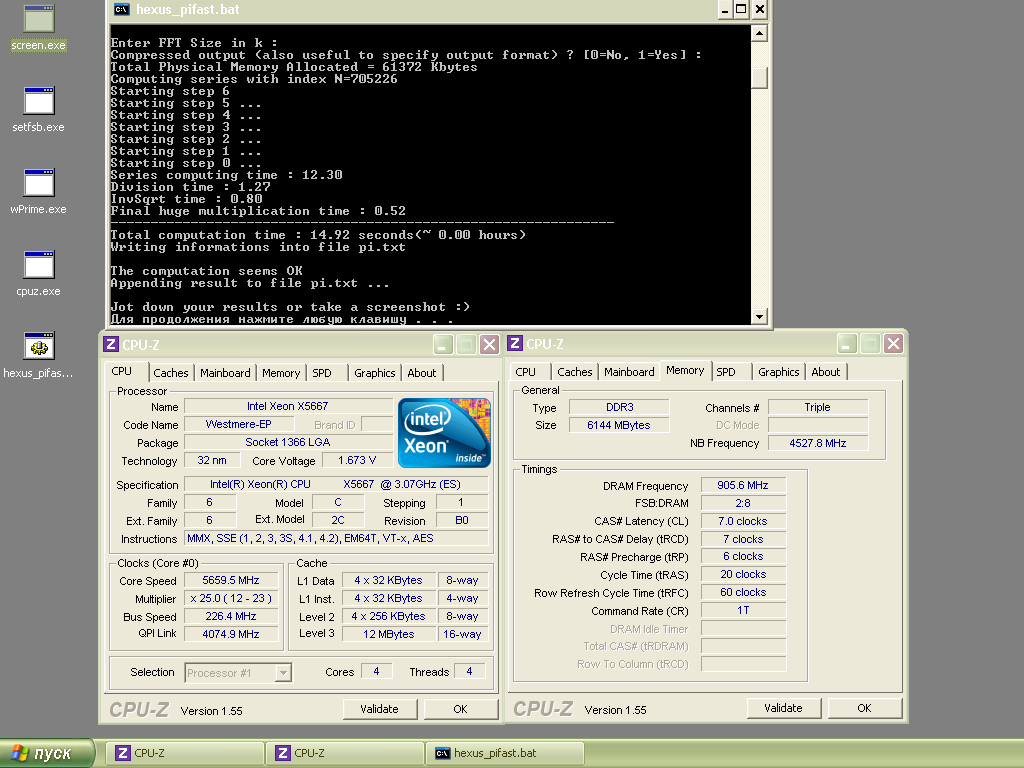Image resolution: width=1024 pixels, height=768 pixels.
Task: Click OK in right CPU-Z window
Action: pyautogui.click(x=864, y=709)
